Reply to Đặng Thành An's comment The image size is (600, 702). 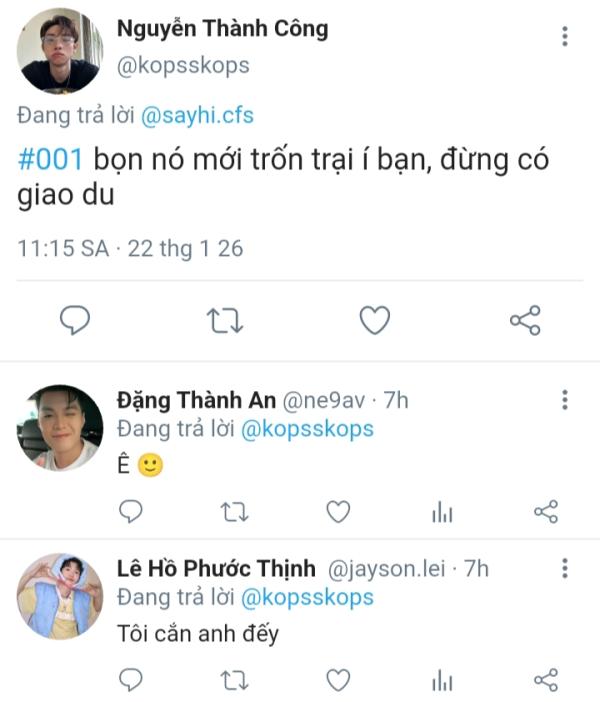(x=131, y=511)
